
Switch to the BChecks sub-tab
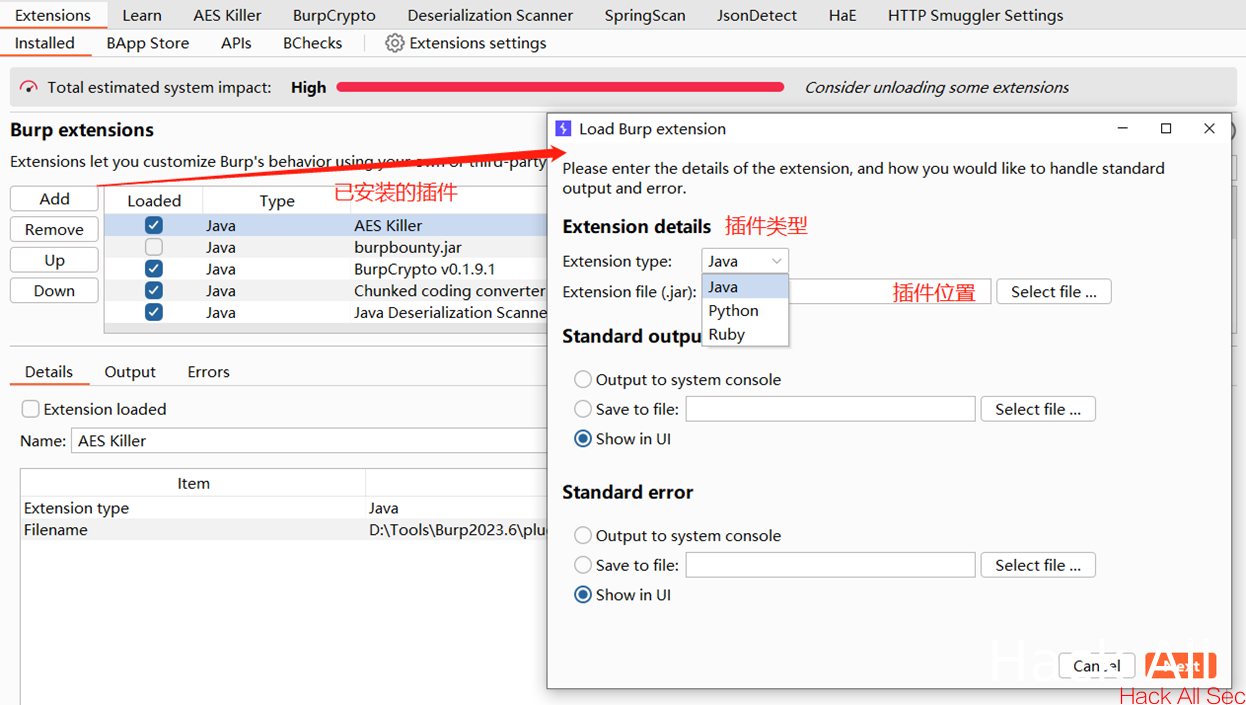tap(312, 43)
